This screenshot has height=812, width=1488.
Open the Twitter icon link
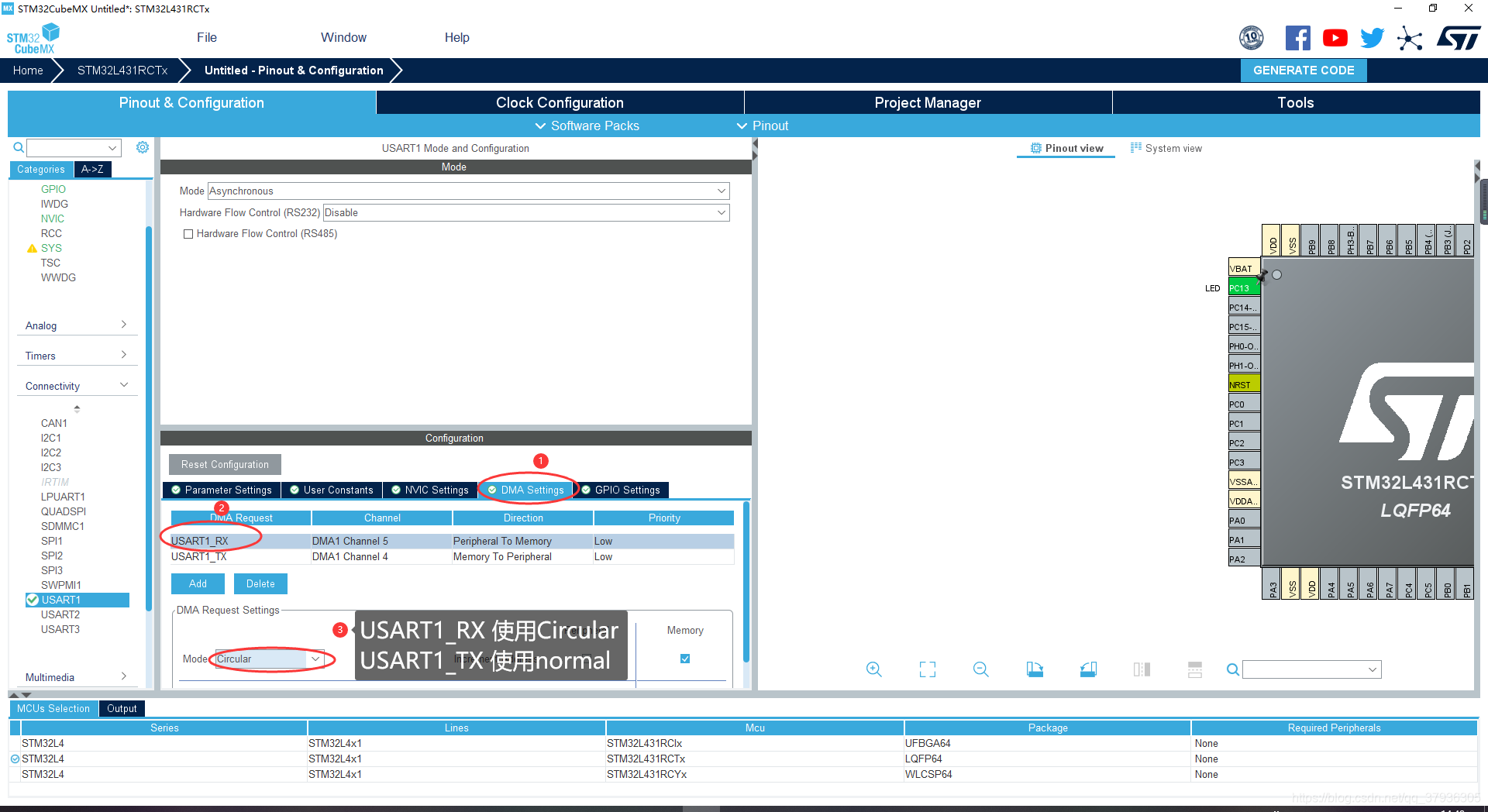1372,38
